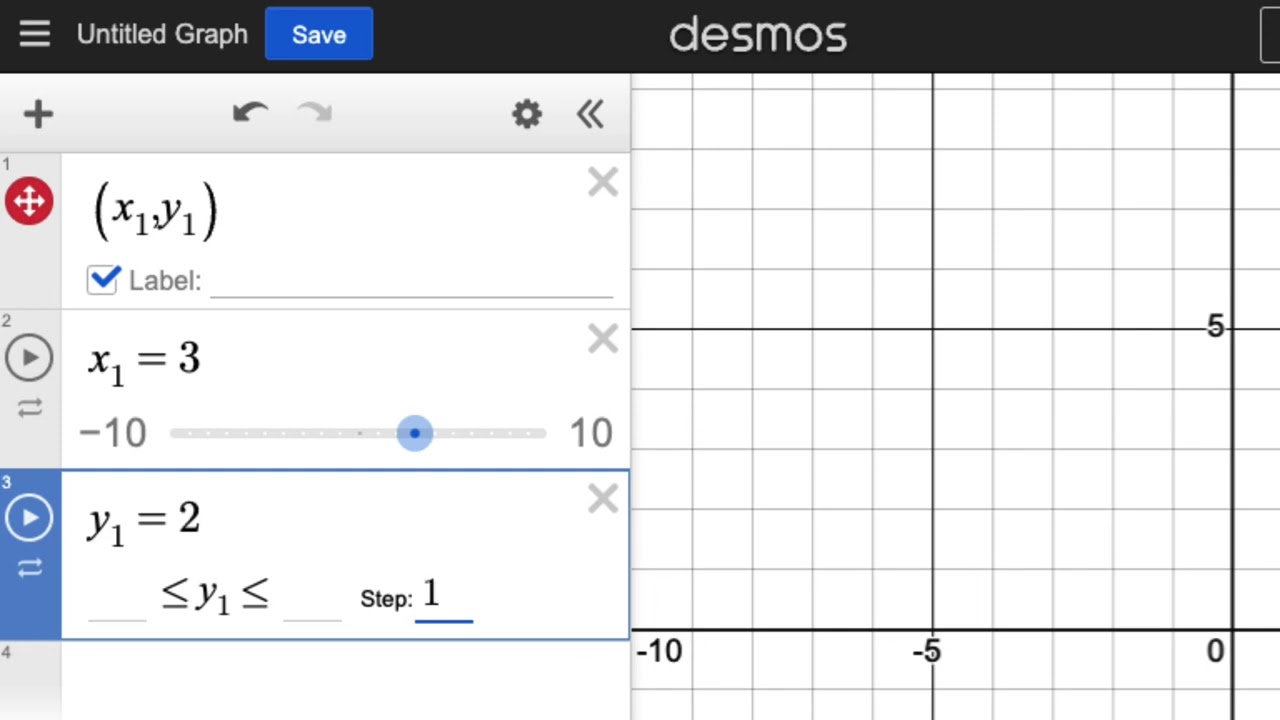Delete the x1 = 3 expression
Screen dimensions: 1280x720
pos(603,340)
